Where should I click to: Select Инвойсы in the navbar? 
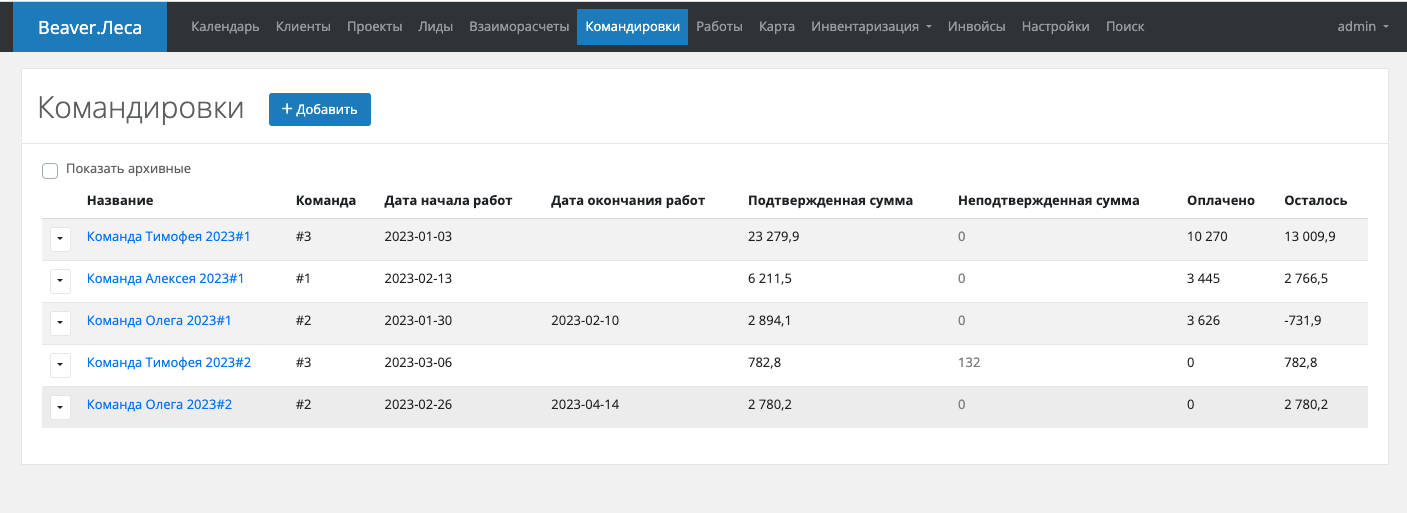click(x=976, y=27)
